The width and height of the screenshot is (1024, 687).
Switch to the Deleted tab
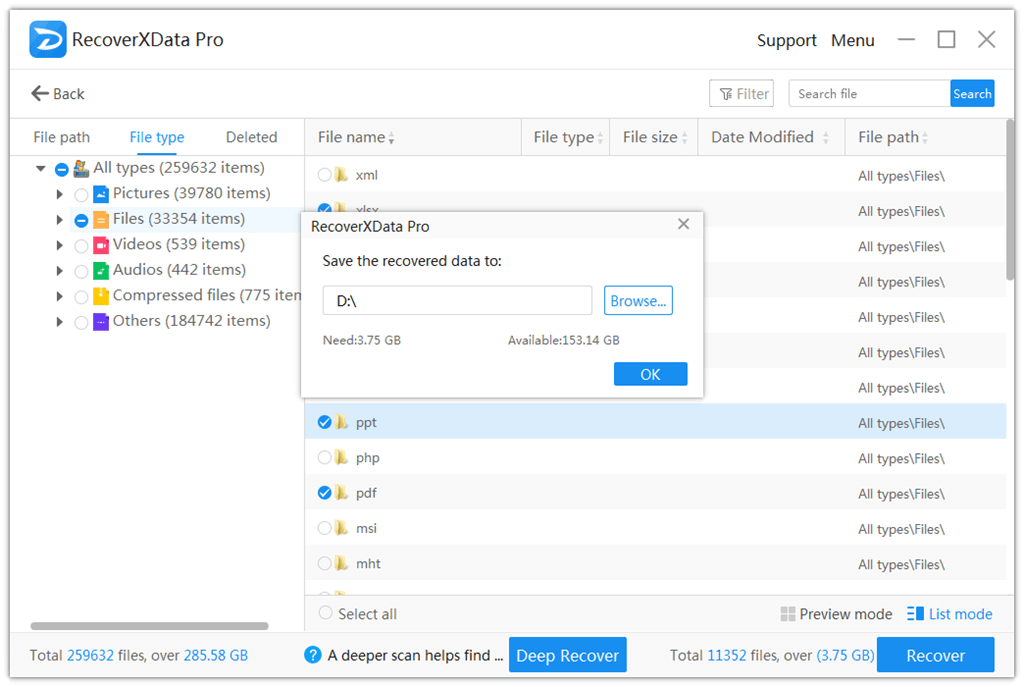click(251, 137)
